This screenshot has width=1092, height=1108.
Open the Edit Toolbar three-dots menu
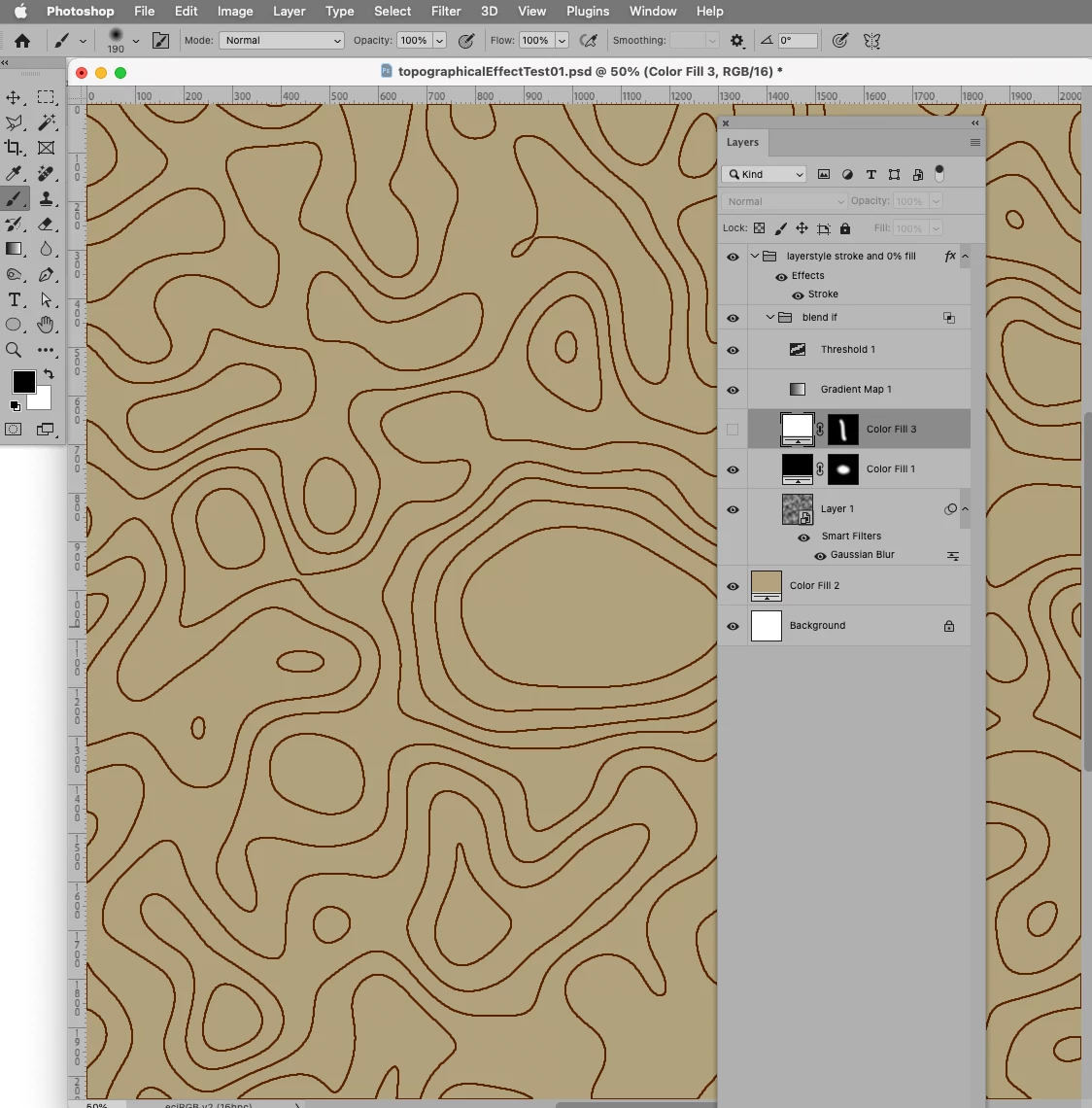coord(46,350)
